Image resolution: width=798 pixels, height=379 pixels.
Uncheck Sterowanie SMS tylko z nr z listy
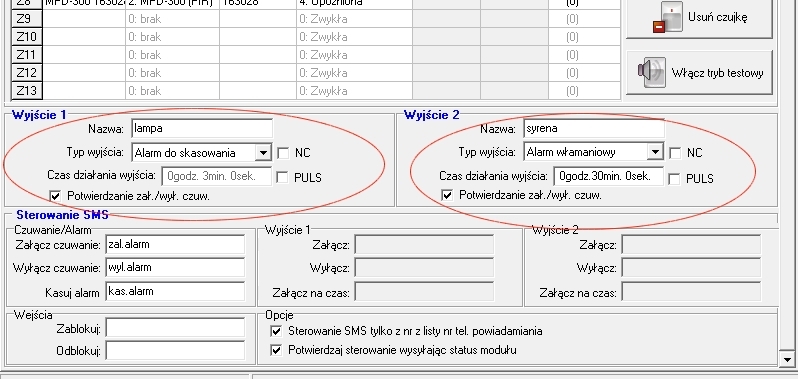[276, 331]
